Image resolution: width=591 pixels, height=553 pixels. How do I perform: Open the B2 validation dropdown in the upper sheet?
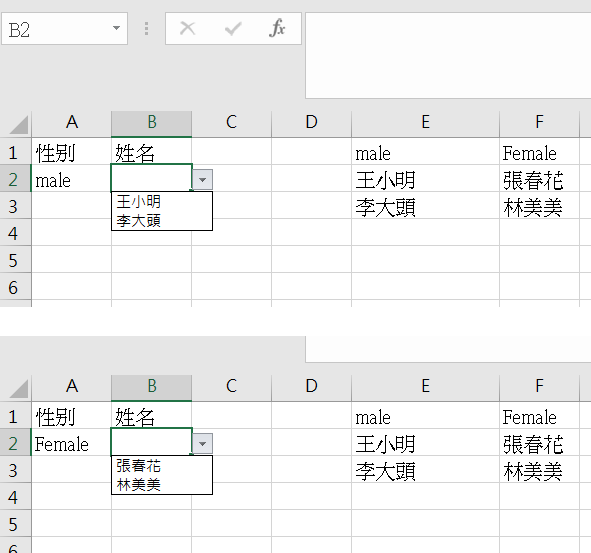pyautogui.click(x=202, y=180)
